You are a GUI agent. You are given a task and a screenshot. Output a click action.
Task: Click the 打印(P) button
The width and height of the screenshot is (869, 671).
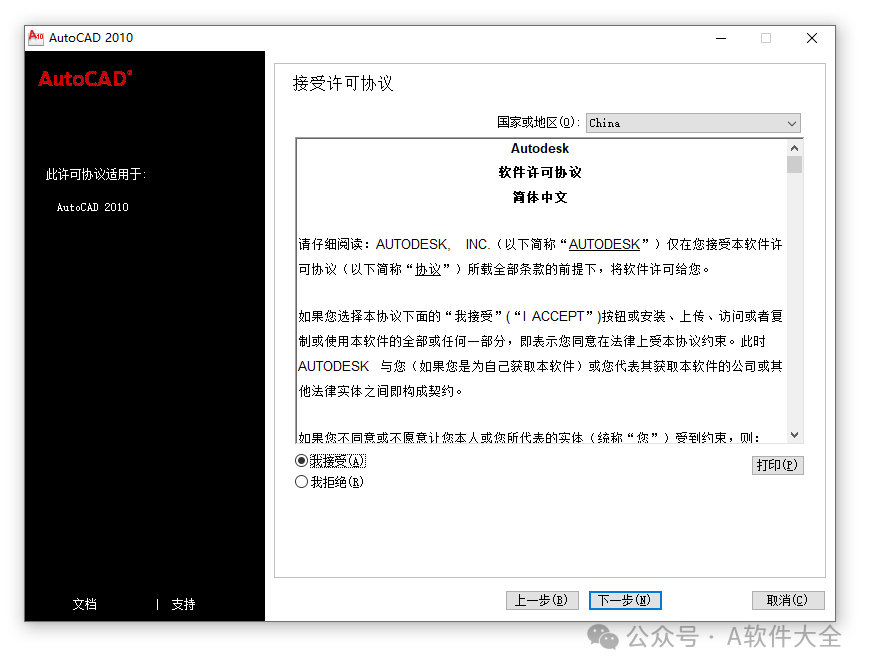[778, 464]
